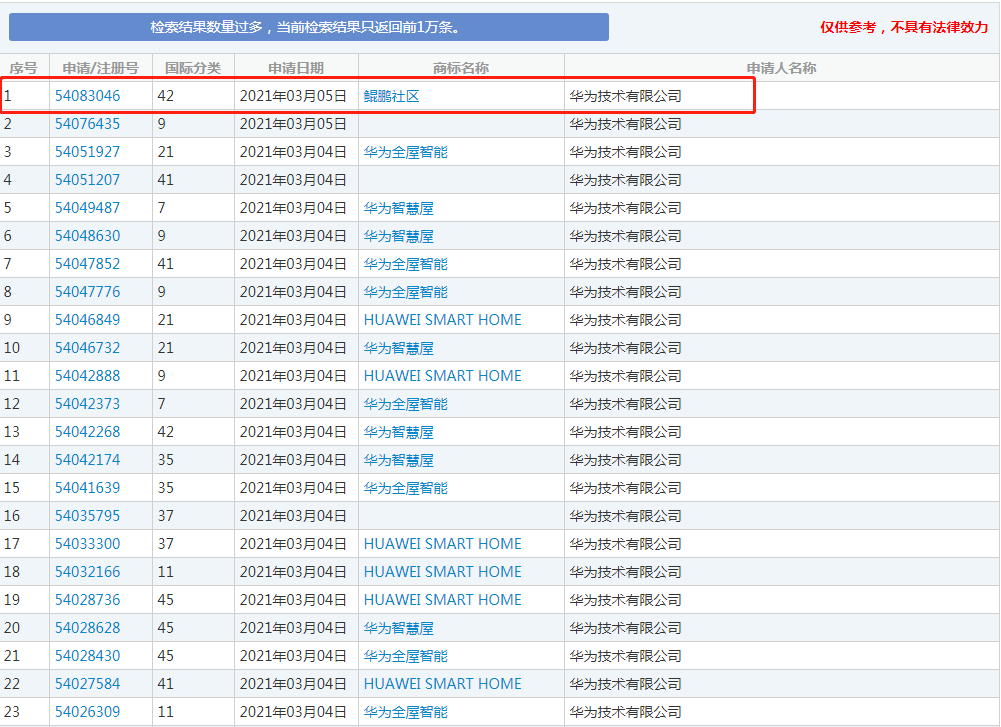Open HUAWEI SMART HOME in row 17
The image size is (1001, 727).
click(x=442, y=544)
